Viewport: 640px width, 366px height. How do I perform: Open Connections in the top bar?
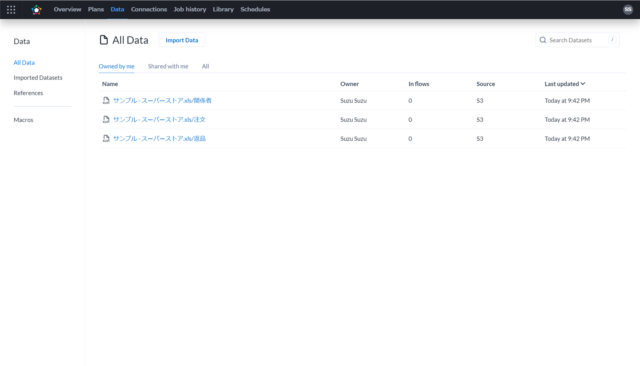(149, 9)
